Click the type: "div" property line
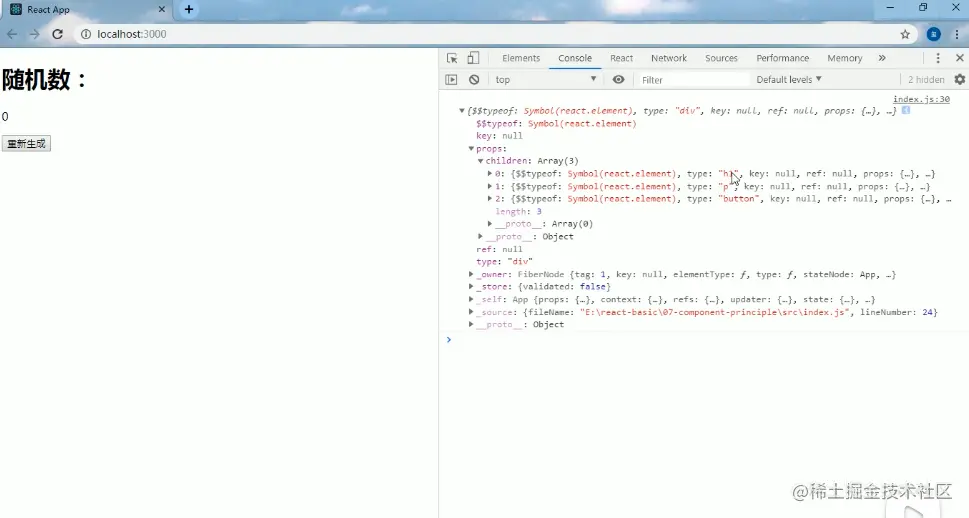969x518 pixels. (x=504, y=261)
